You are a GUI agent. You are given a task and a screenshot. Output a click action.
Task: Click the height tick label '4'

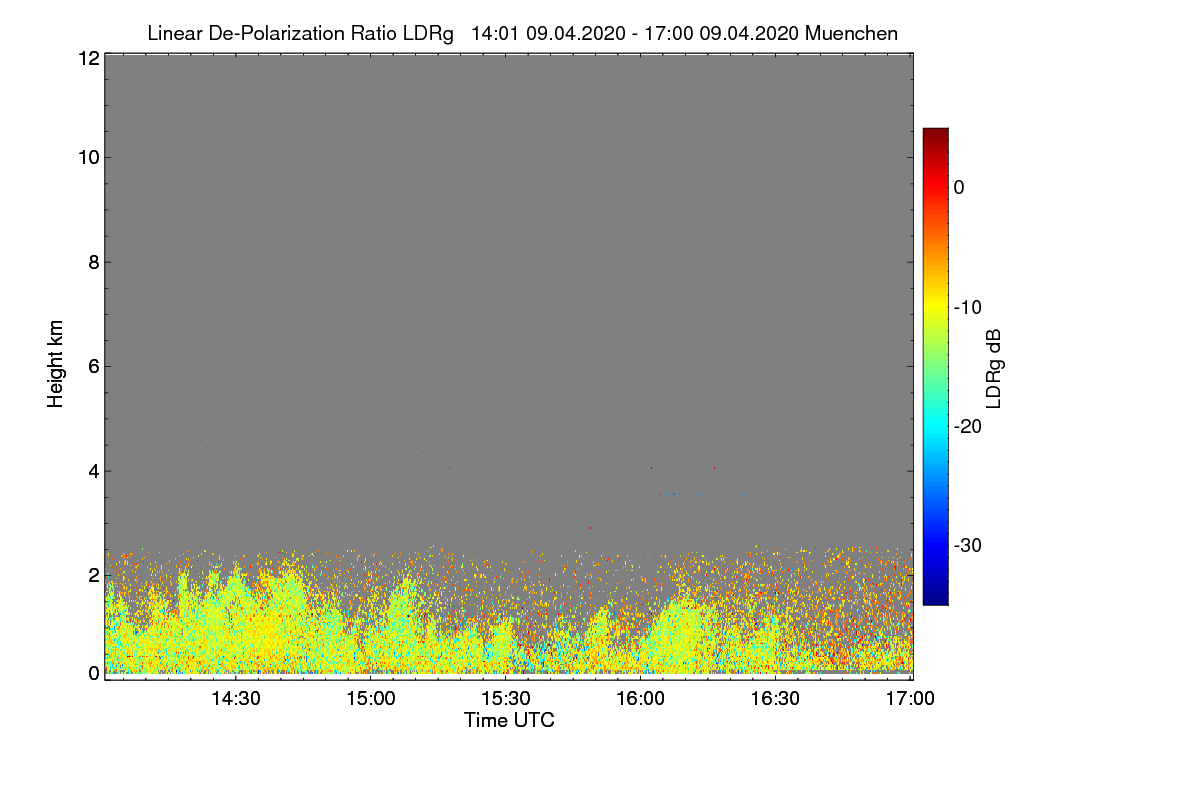tap(92, 470)
